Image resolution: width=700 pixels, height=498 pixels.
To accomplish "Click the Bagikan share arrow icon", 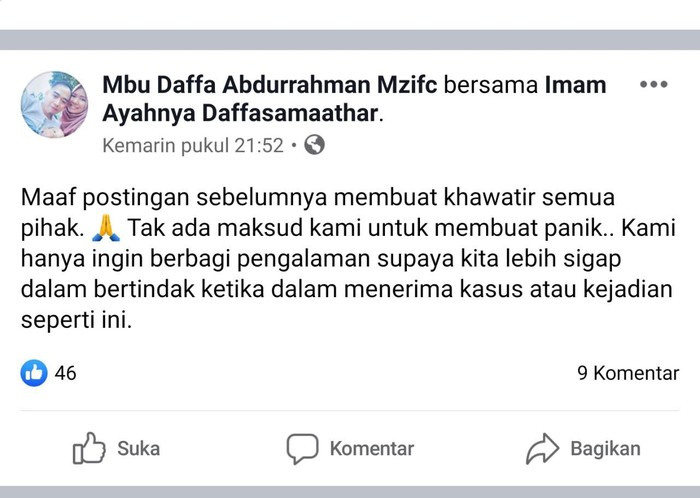I will (x=542, y=448).
